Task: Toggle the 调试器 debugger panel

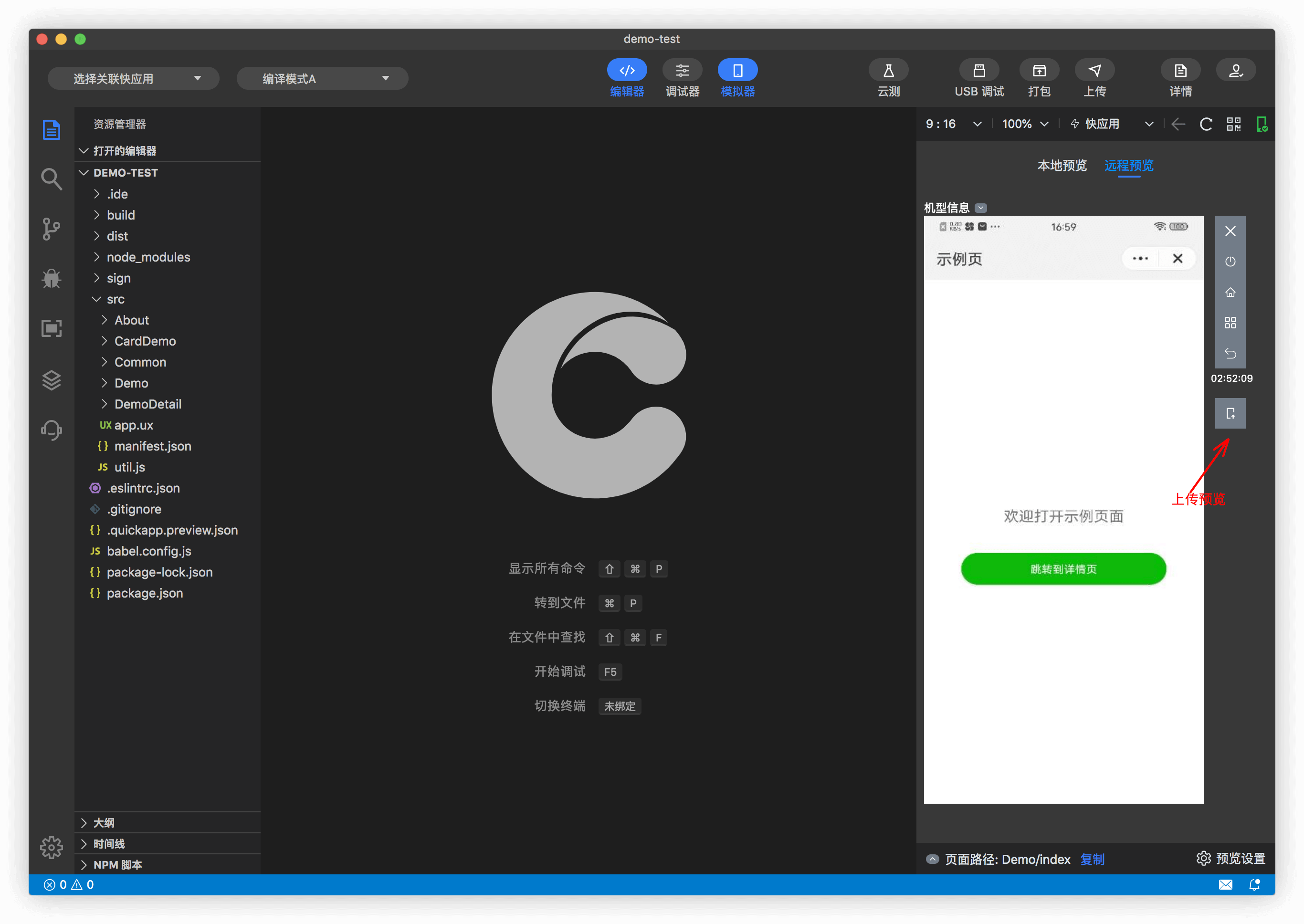Action: (682, 71)
